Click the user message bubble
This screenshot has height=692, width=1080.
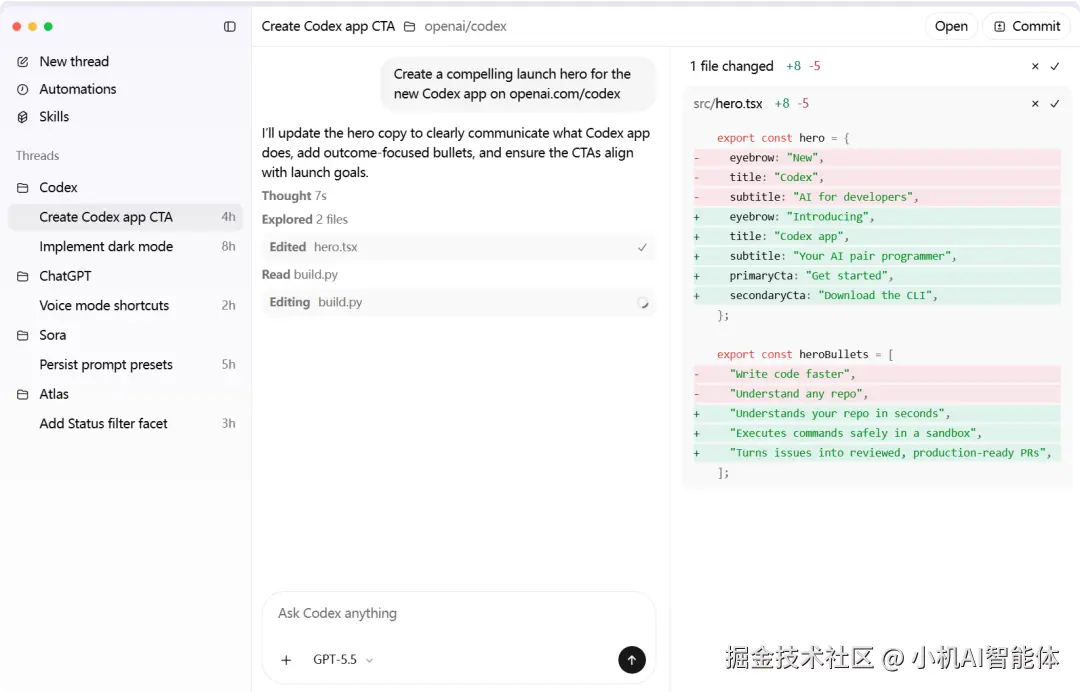click(517, 83)
